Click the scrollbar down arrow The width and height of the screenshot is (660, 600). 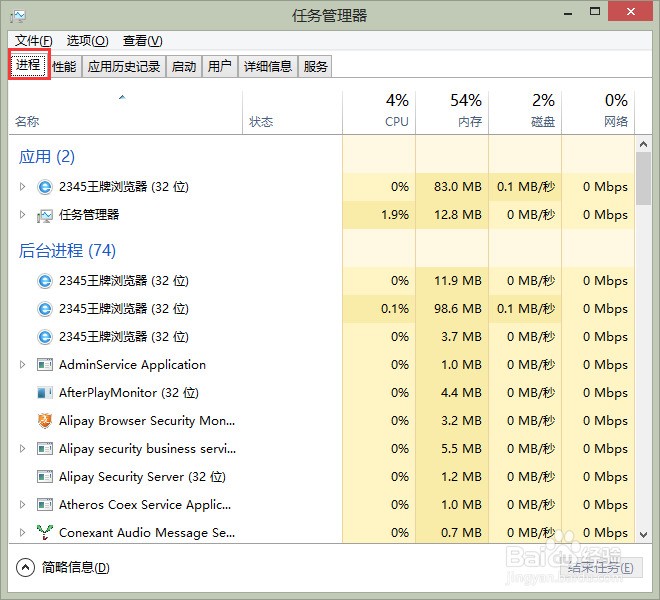643,535
